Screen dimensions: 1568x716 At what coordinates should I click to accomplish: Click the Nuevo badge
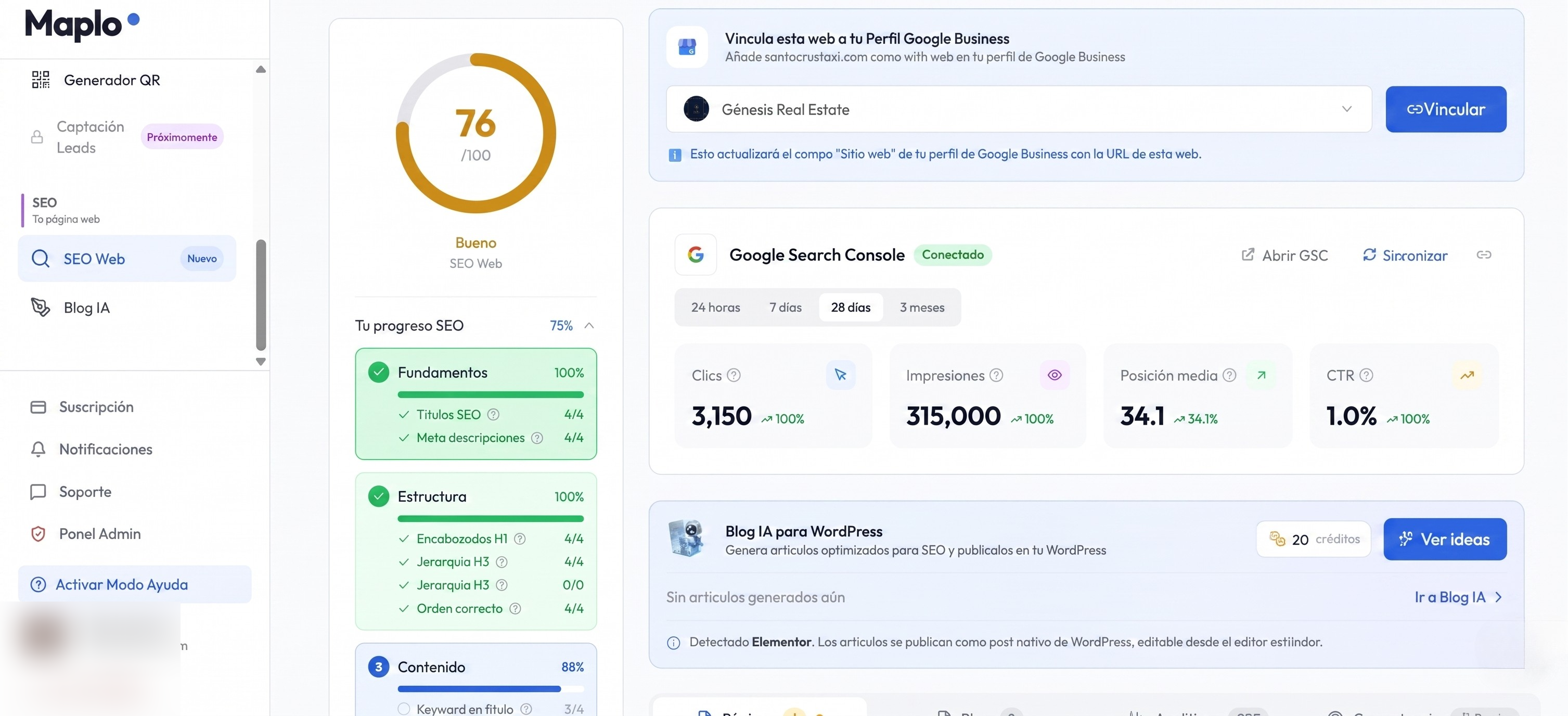pyautogui.click(x=201, y=258)
